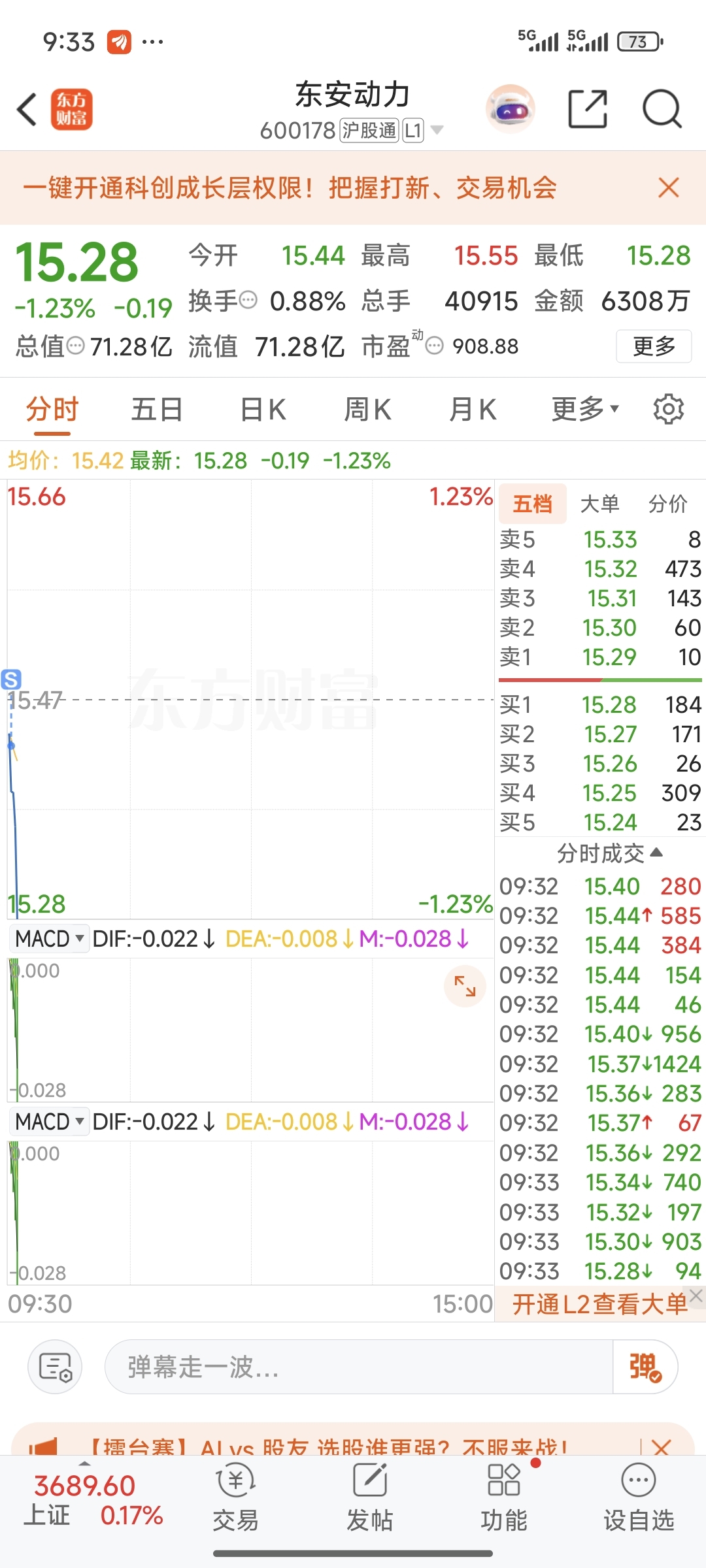The height and width of the screenshot is (1568, 706).
Task: Tap the 市盈 info icon
Action: click(434, 346)
